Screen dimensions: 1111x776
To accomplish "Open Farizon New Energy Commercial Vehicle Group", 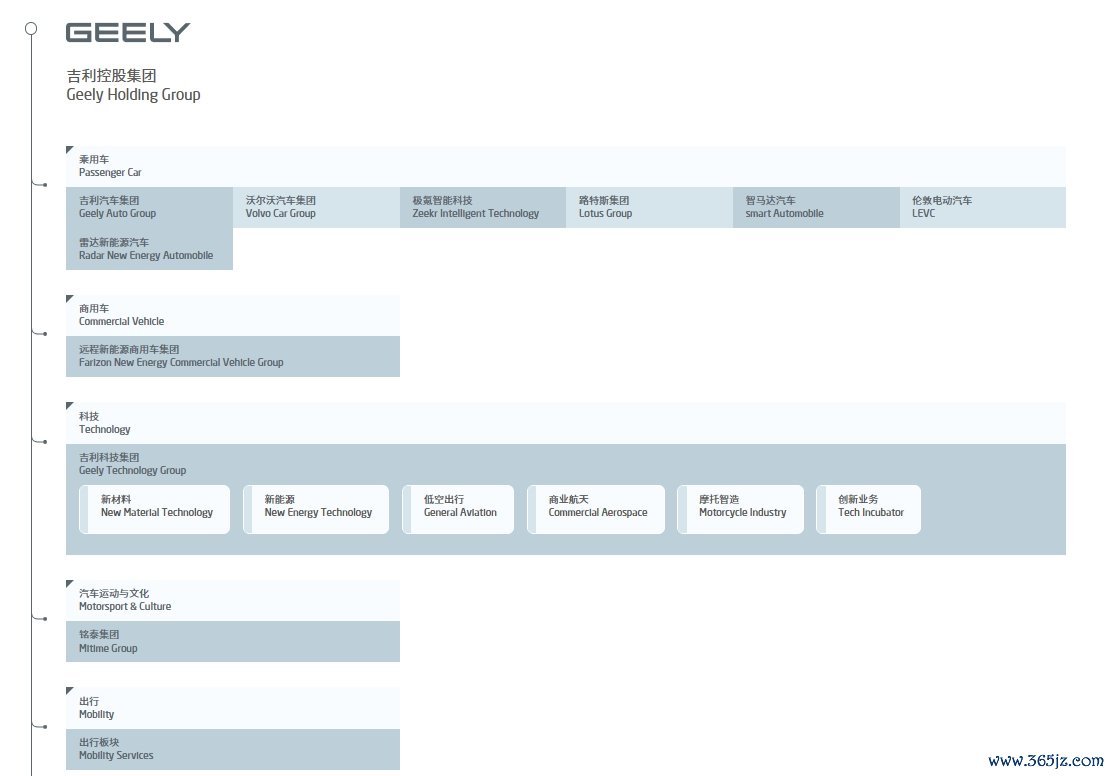I will tap(232, 356).
